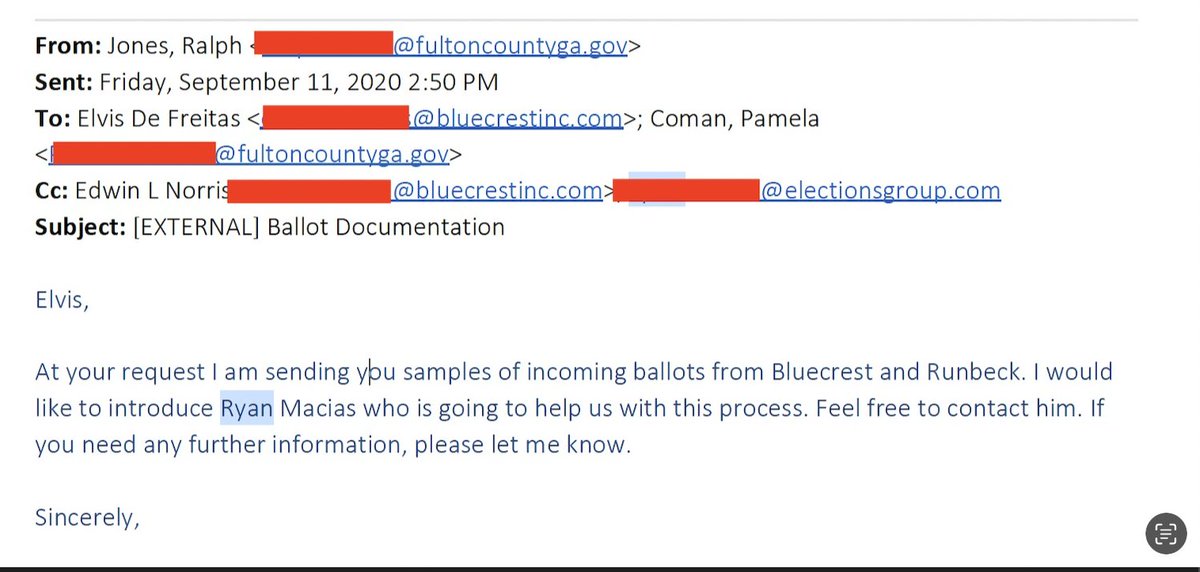Click the greeting "Elvis," in the body
Image resolution: width=1200 pixels, height=572 pixels.
(x=62, y=300)
